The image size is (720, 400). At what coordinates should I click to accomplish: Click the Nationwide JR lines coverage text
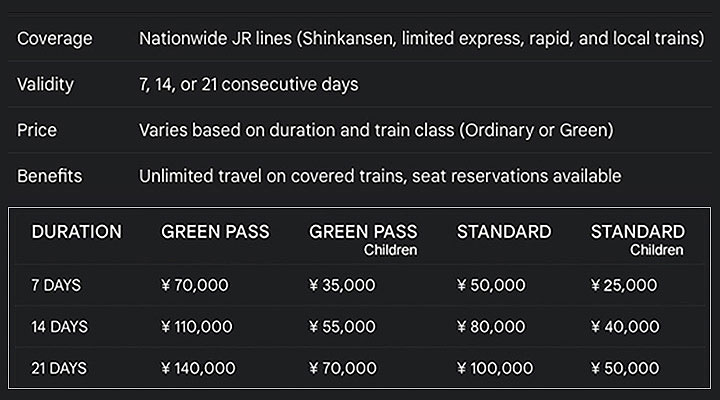pyautogui.click(x=422, y=39)
